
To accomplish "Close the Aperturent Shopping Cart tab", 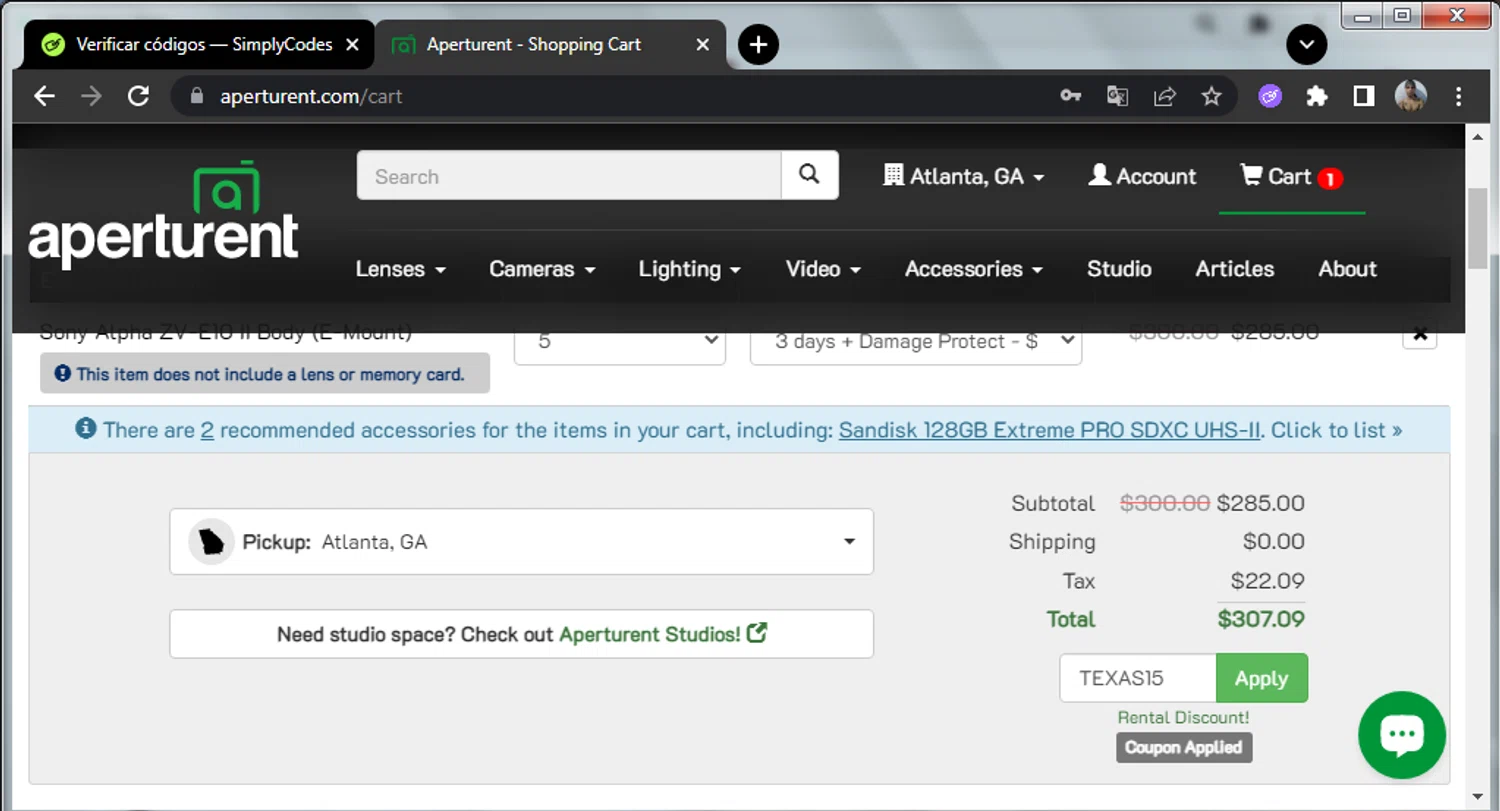I will 703,44.
